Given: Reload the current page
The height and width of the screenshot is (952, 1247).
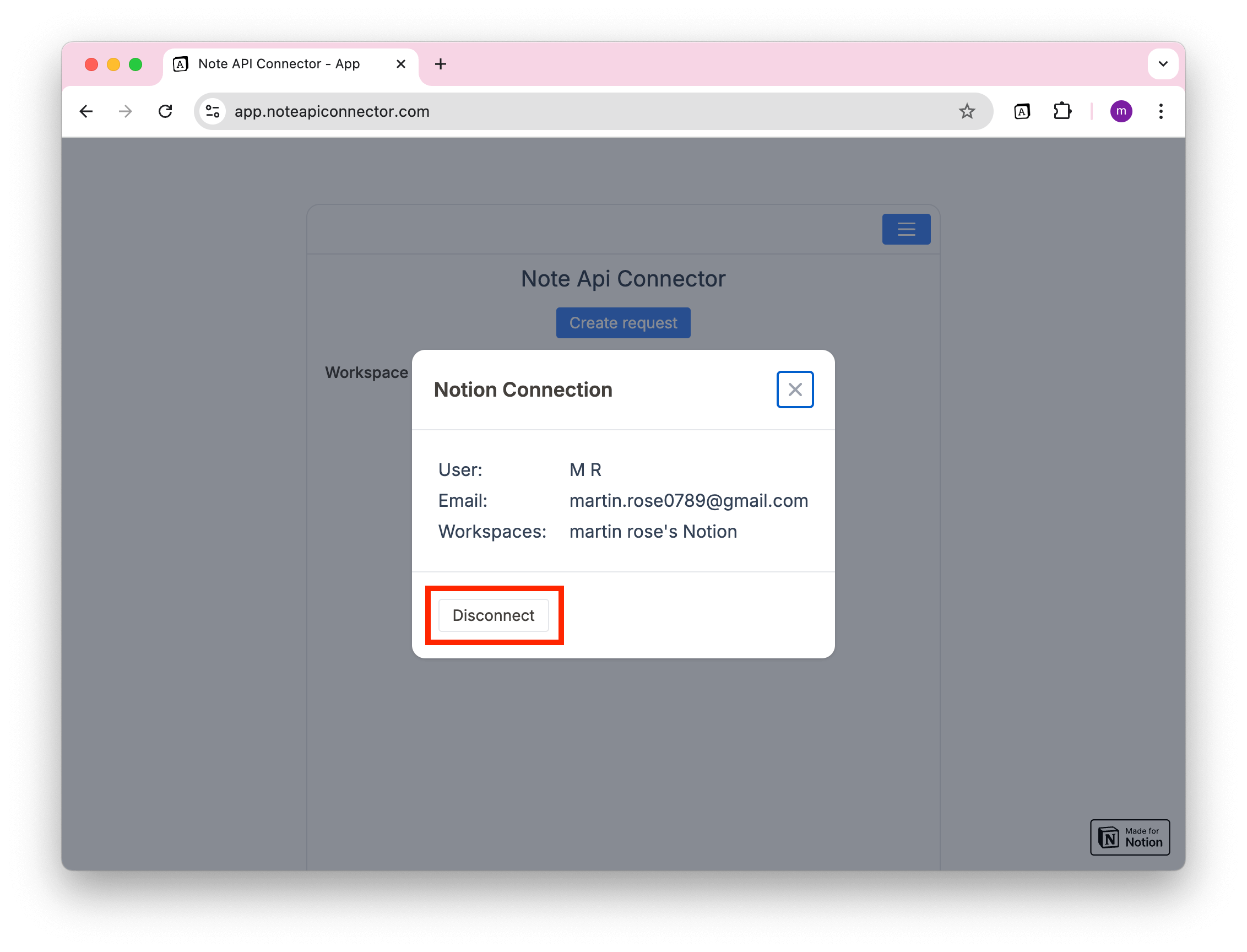Looking at the screenshot, I should point(165,111).
